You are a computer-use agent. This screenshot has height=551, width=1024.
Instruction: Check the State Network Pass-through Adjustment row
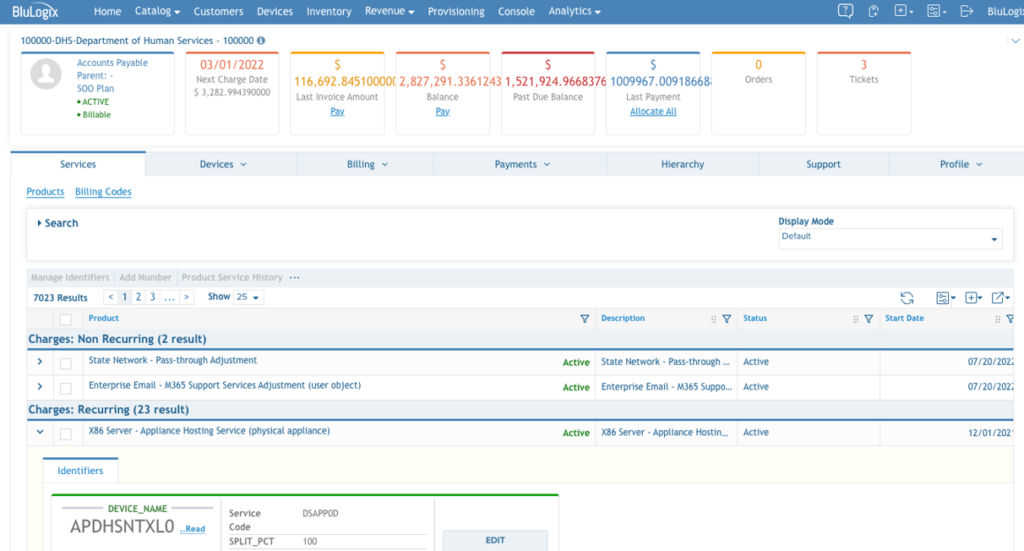65,363
